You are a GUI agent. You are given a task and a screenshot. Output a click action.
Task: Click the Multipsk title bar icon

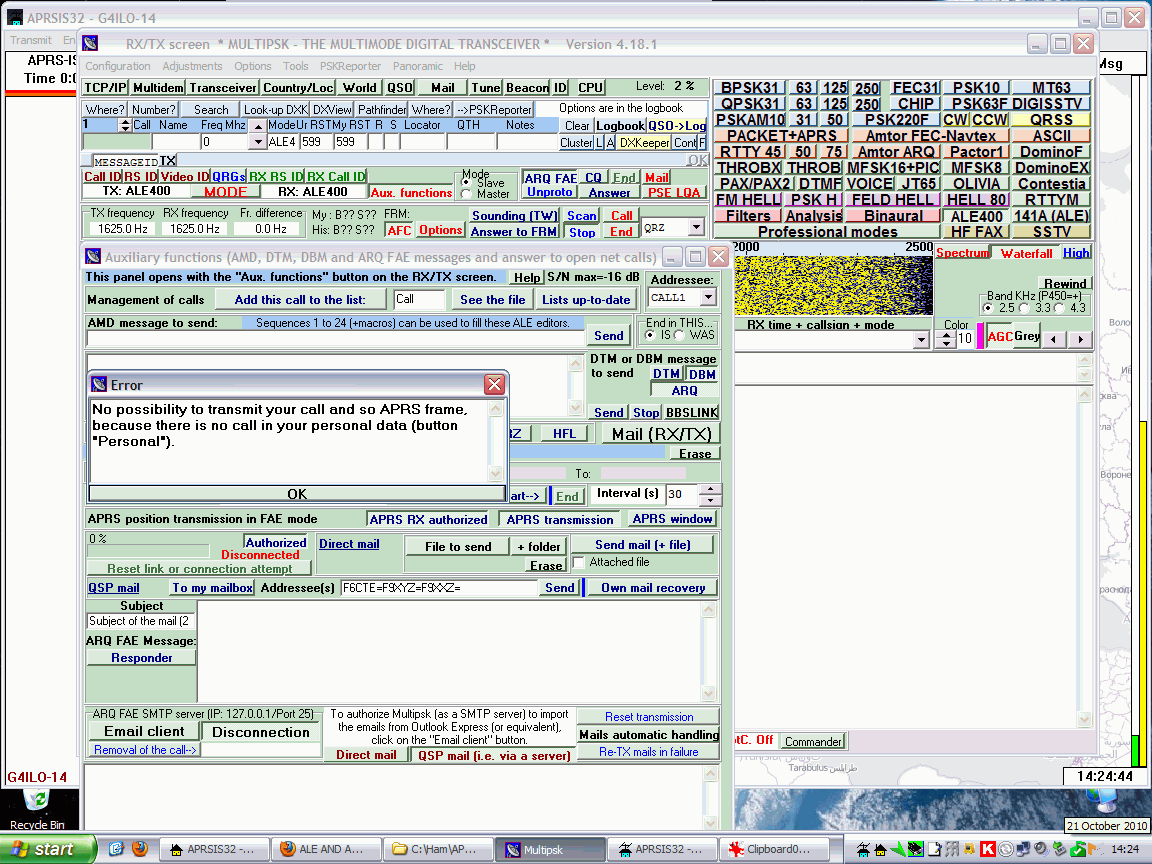point(90,43)
